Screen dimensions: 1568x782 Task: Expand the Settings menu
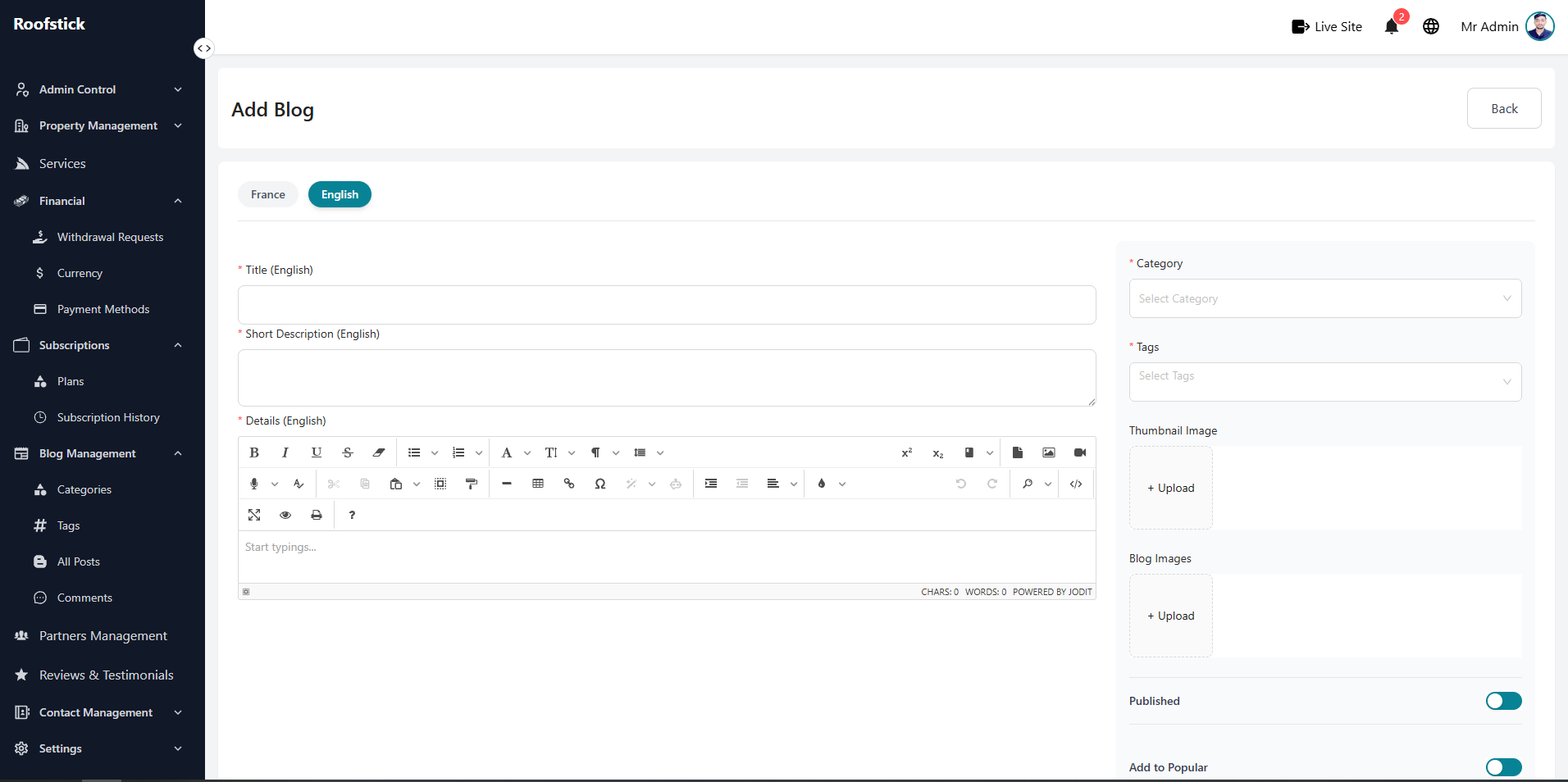point(98,748)
